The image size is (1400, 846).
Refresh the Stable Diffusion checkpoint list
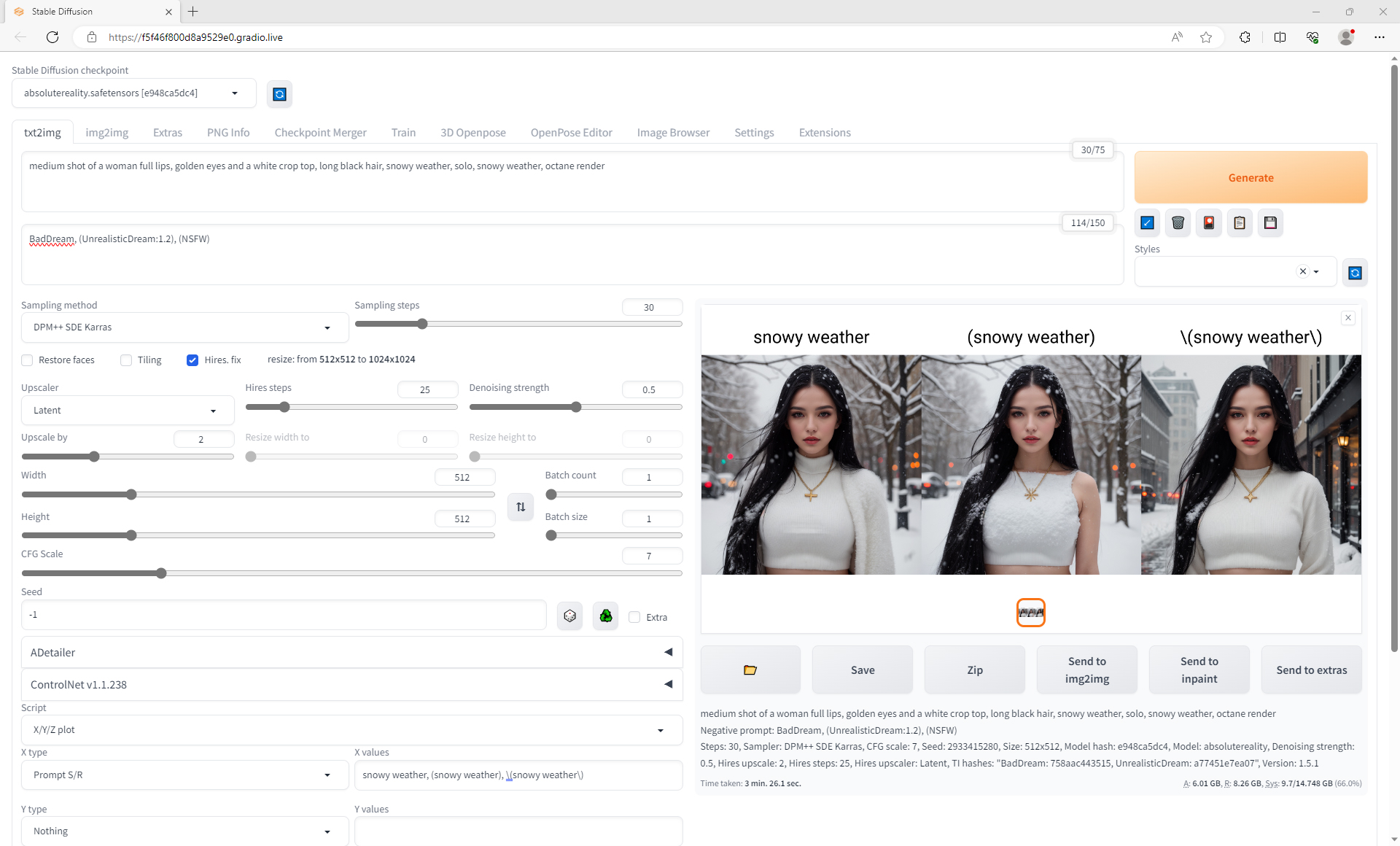click(279, 94)
